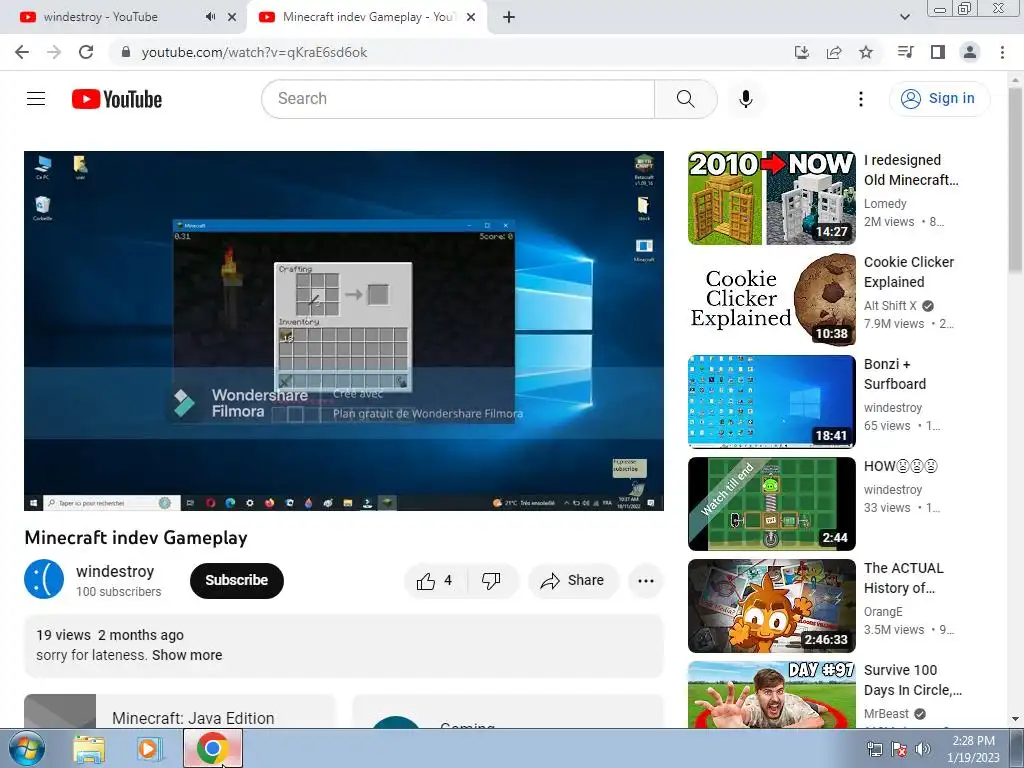
Task: Click the search magnifier button
Action: click(686, 99)
